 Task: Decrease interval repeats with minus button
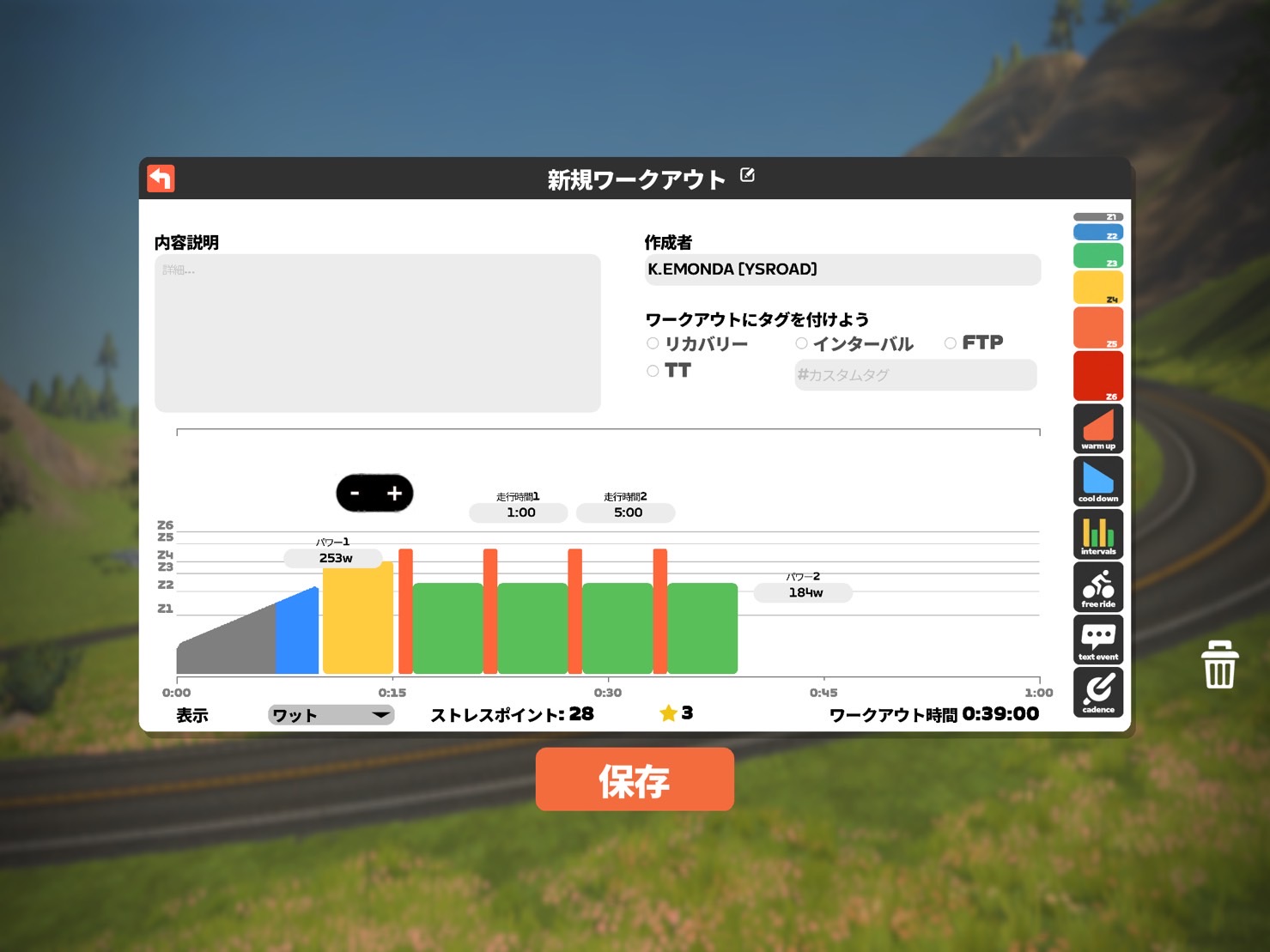(x=355, y=494)
